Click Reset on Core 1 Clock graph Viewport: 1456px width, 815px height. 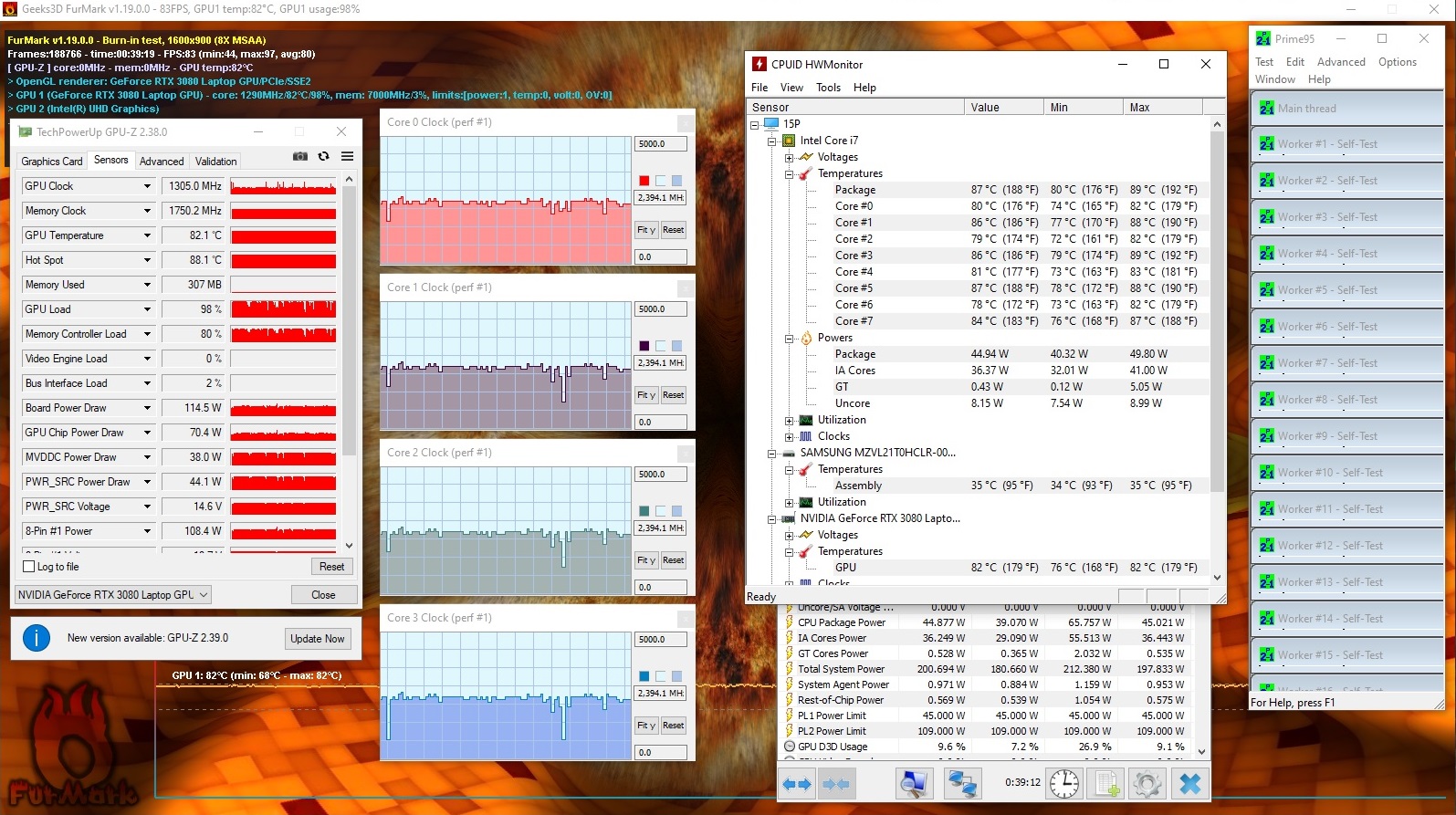(674, 395)
